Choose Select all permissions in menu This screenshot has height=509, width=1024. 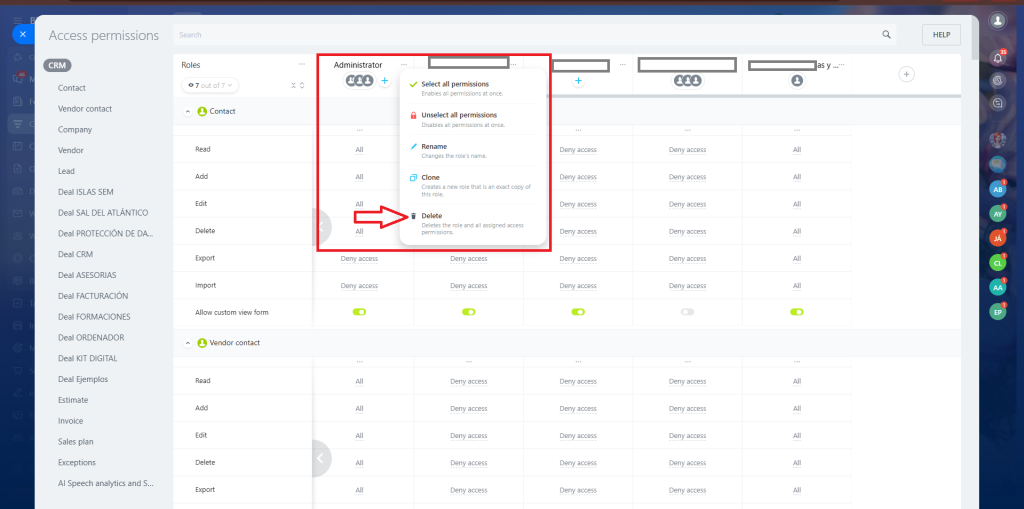[x=455, y=84]
